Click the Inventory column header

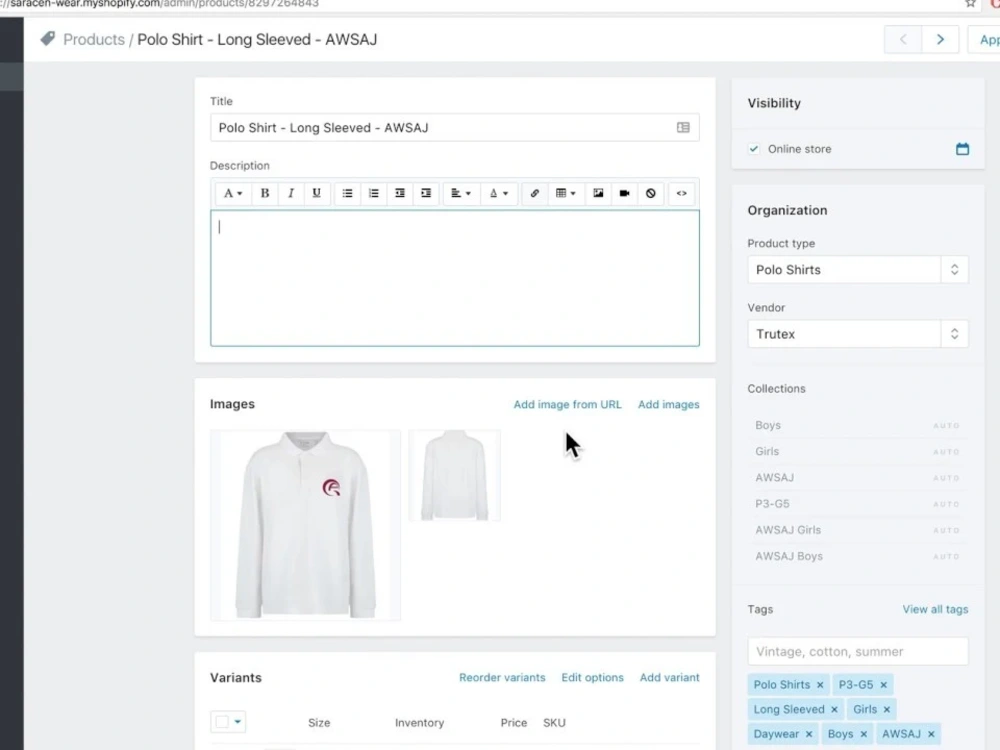pos(419,723)
